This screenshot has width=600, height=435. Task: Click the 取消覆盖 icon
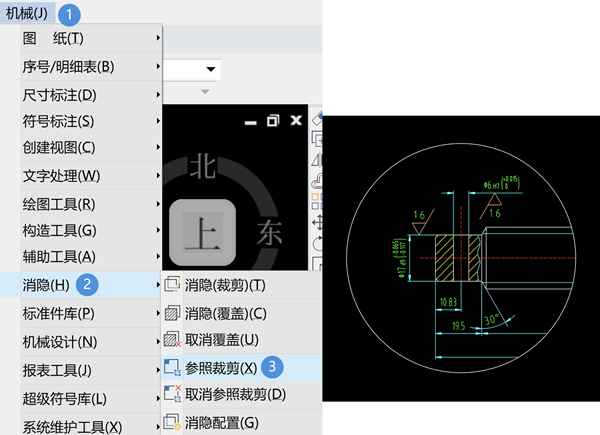[172, 339]
